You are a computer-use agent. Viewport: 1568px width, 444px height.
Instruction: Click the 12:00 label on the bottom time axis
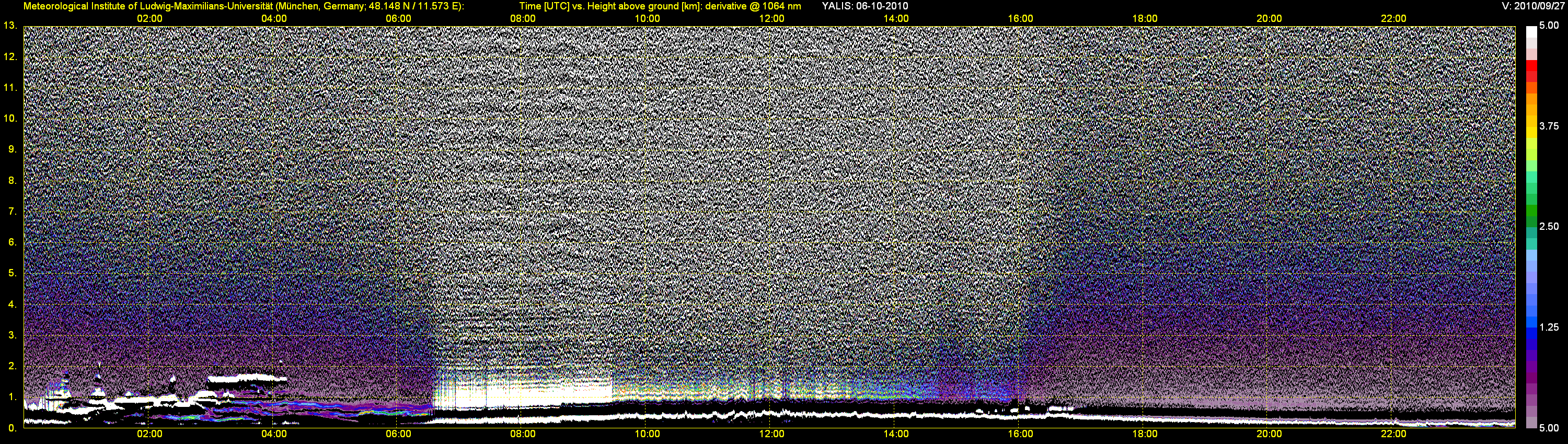tap(771, 434)
